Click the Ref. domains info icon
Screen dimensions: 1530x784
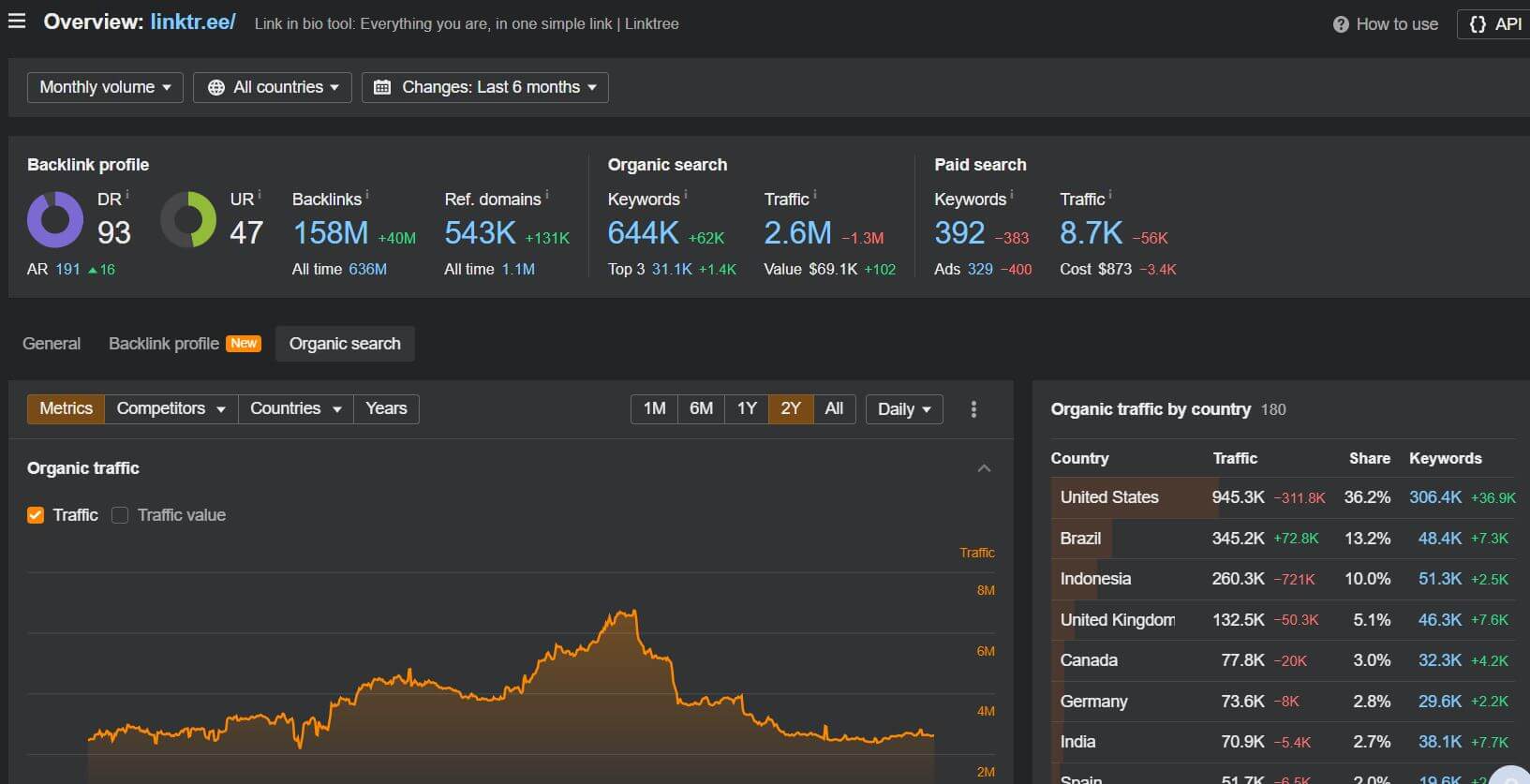[547, 195]
